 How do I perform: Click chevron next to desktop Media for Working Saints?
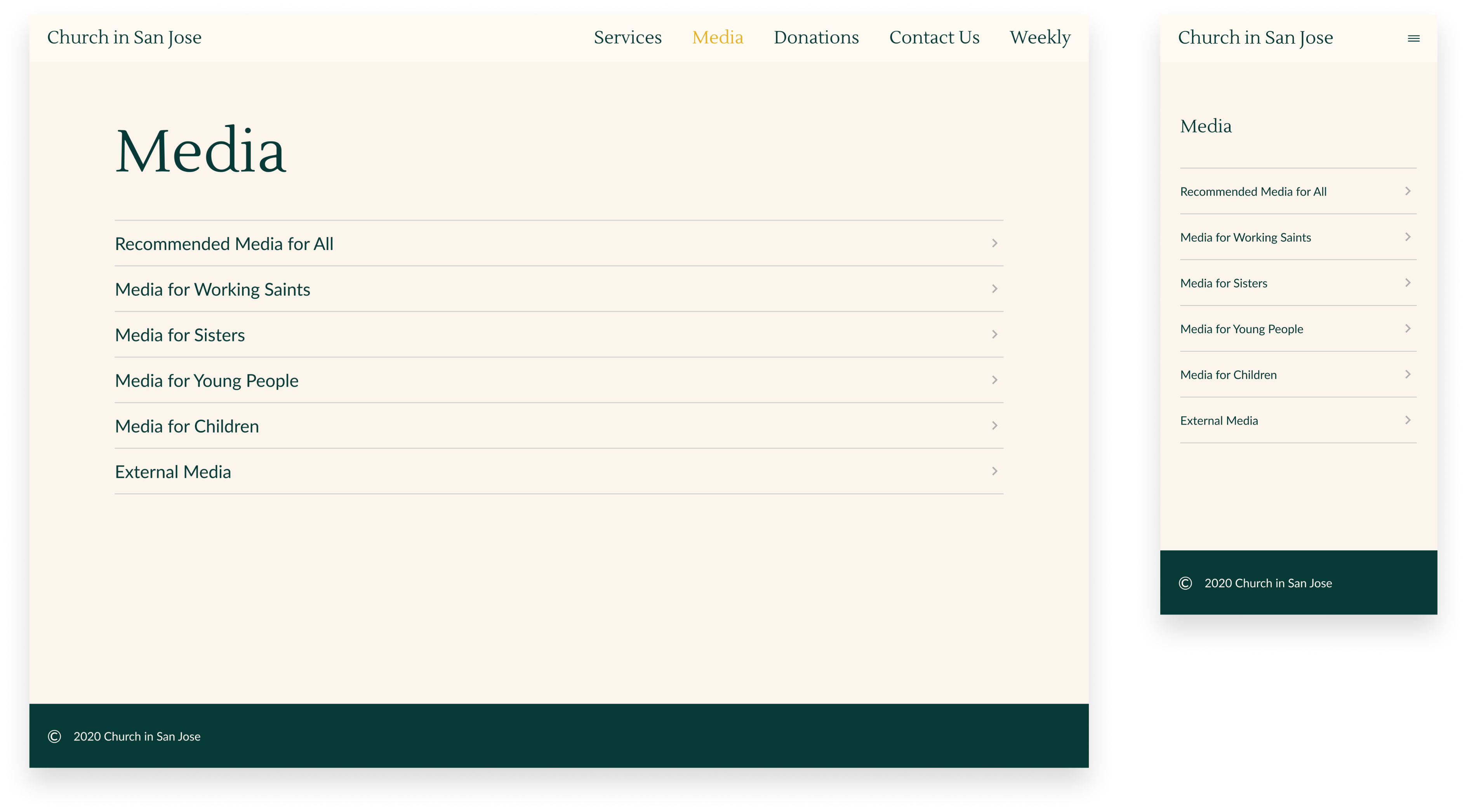994,289
